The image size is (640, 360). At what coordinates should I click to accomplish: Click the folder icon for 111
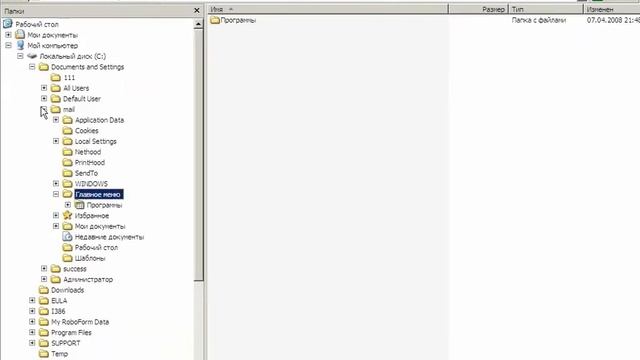56,78
